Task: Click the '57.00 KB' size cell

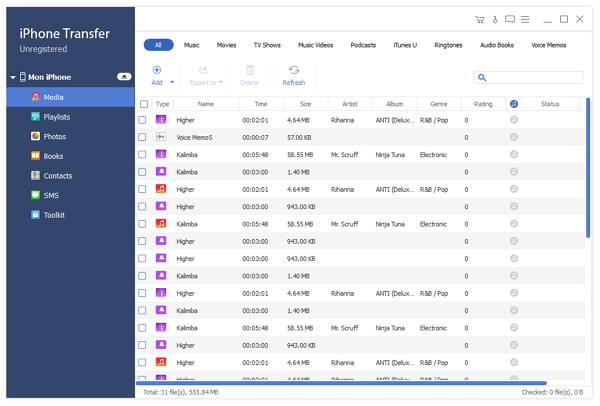Action: click(299, 137)
